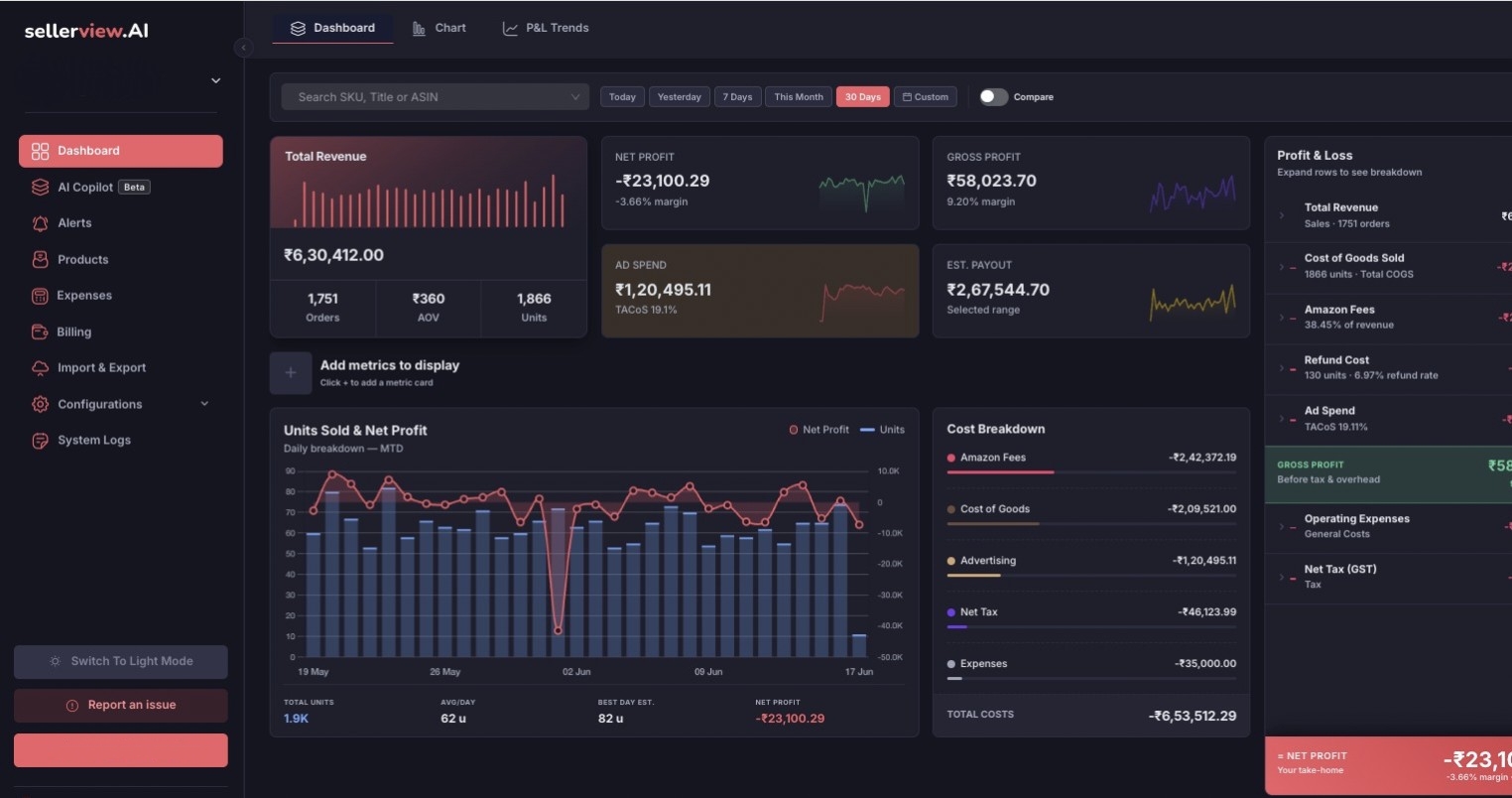Open the account dropdown chevron below the logo

click(x=215, y=80)
